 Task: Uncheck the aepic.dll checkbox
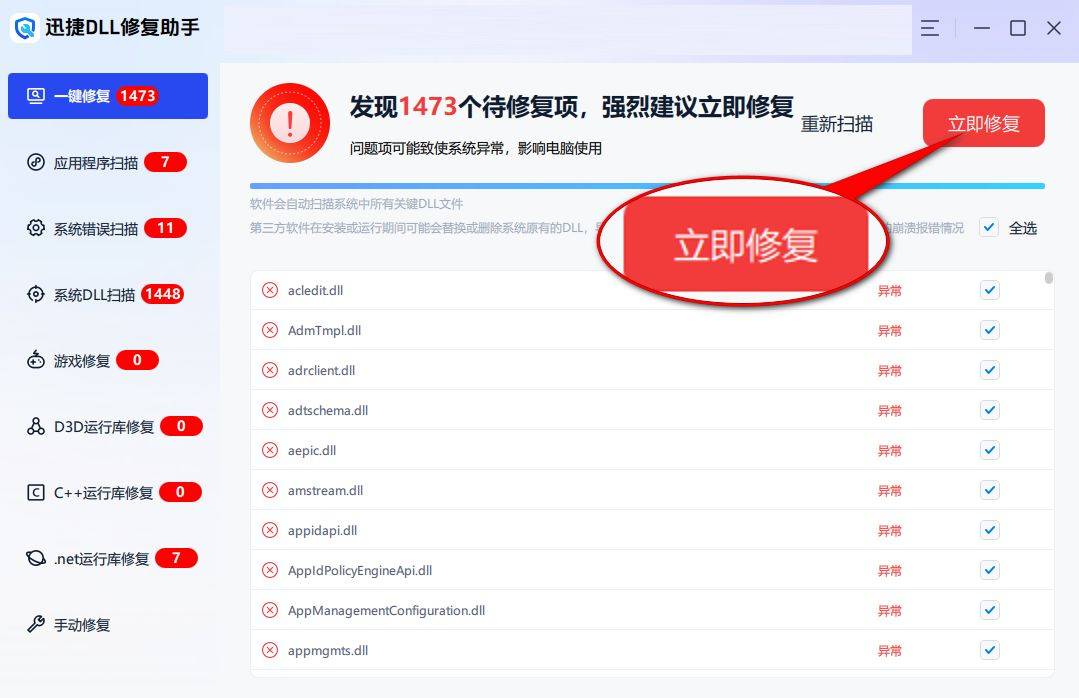pyautogui.click(x=990, y=450)
